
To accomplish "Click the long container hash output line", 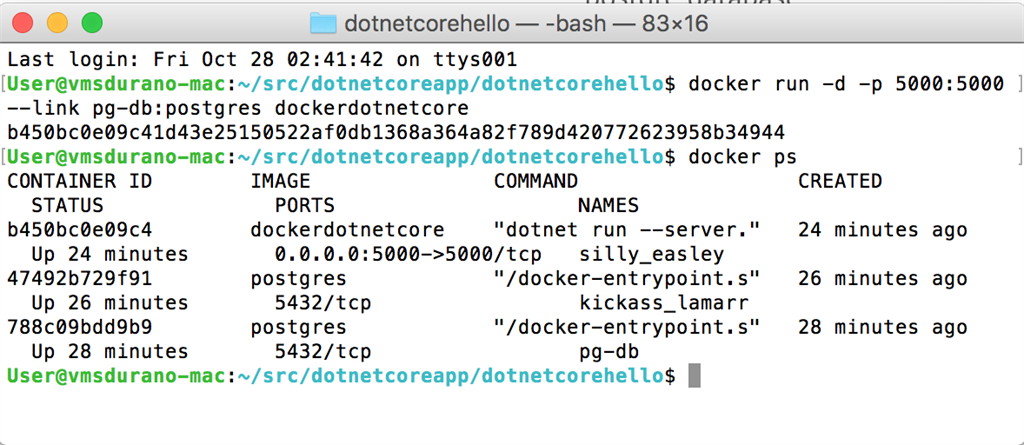I will click(x=395, y=132).
